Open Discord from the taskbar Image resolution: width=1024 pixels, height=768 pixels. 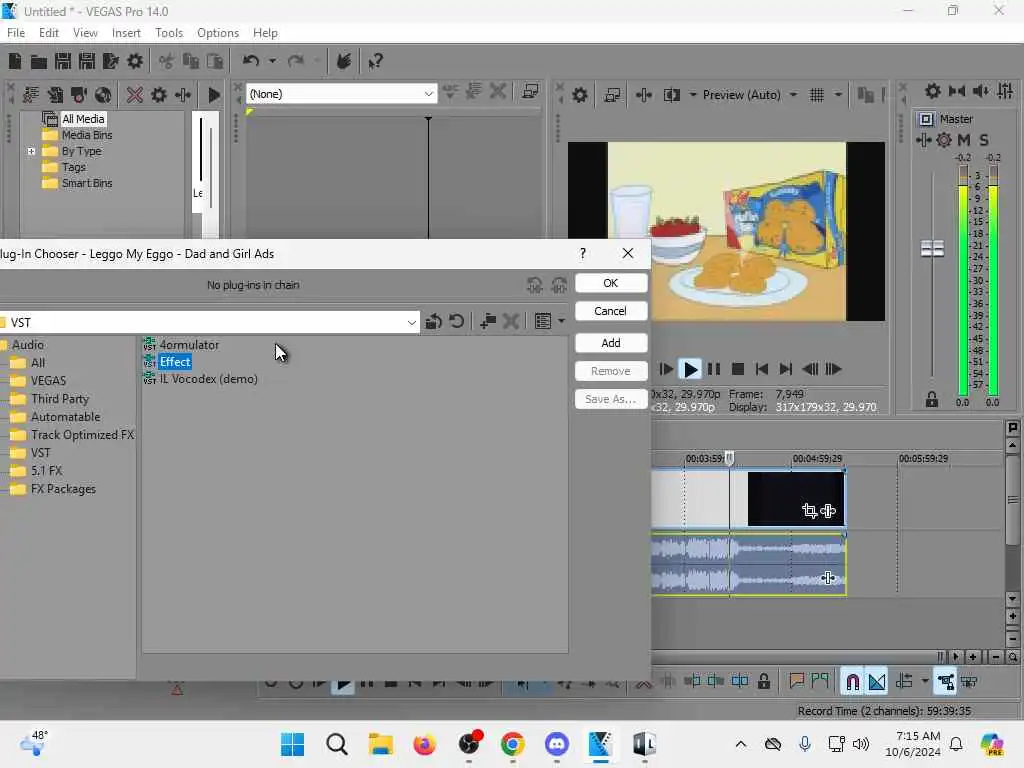click(556, 744)
